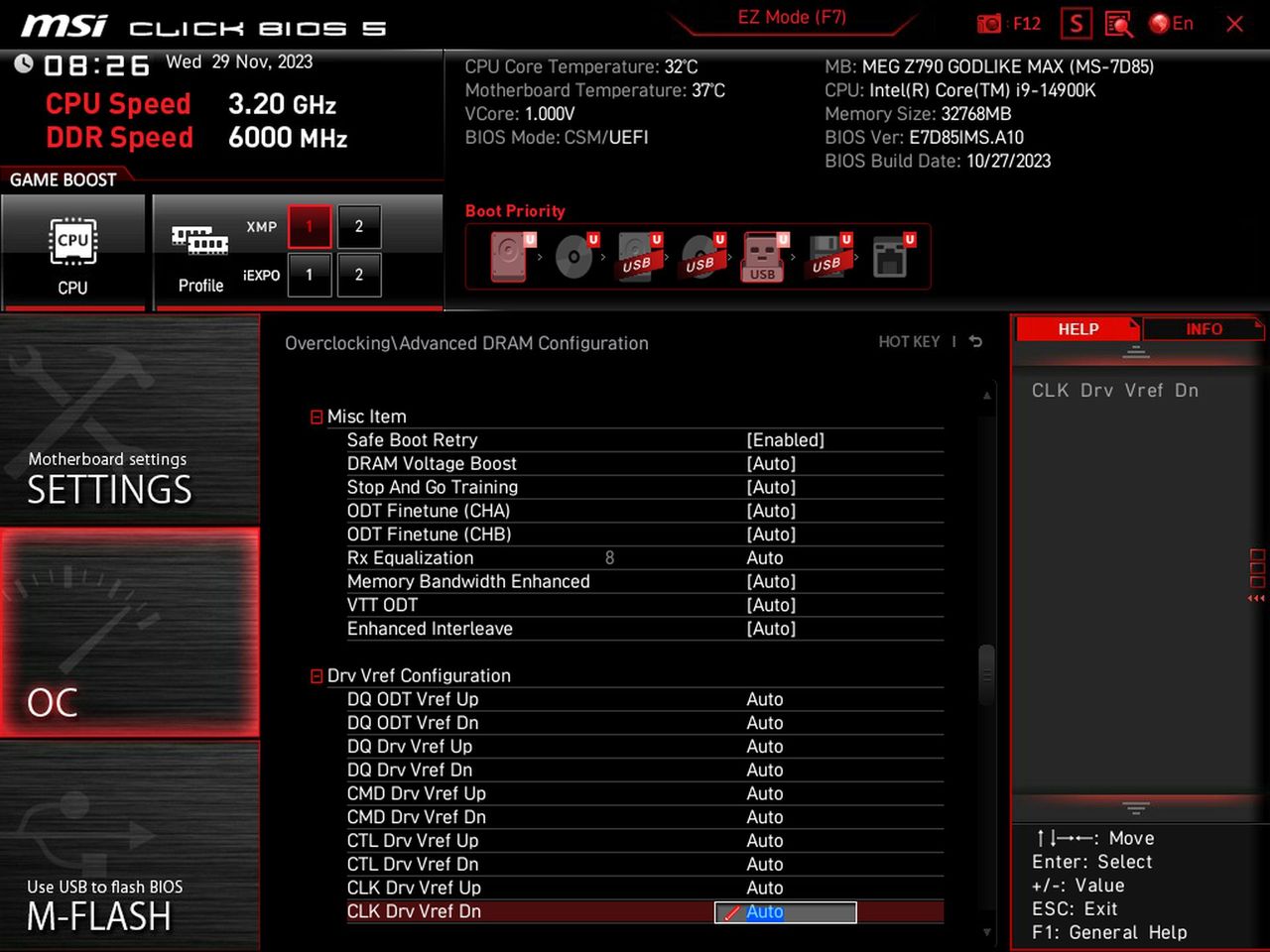Screen dimensions: 1270x952
Task: Change language via the En globe icon
Action: 1171,24
